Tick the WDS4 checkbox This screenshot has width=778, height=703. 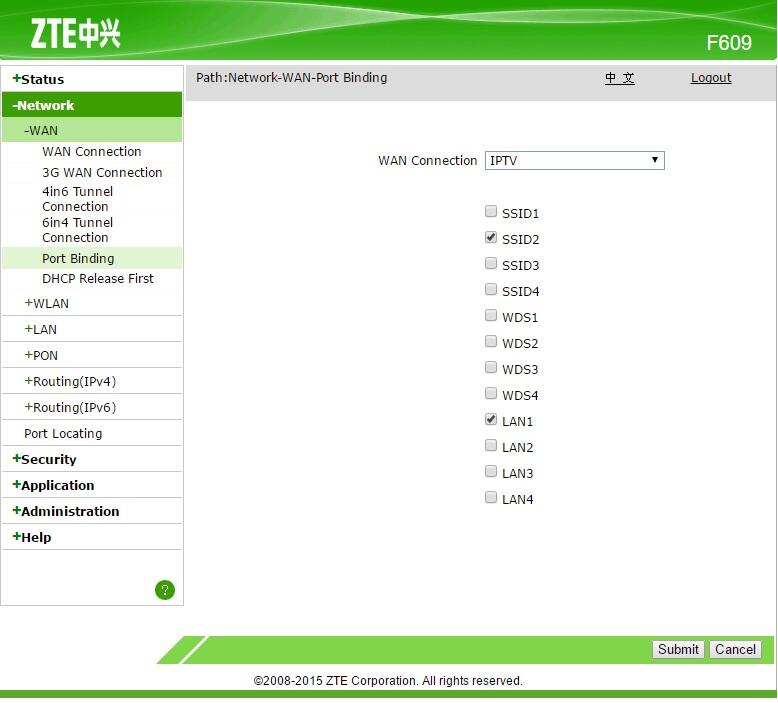click(491, 393)
